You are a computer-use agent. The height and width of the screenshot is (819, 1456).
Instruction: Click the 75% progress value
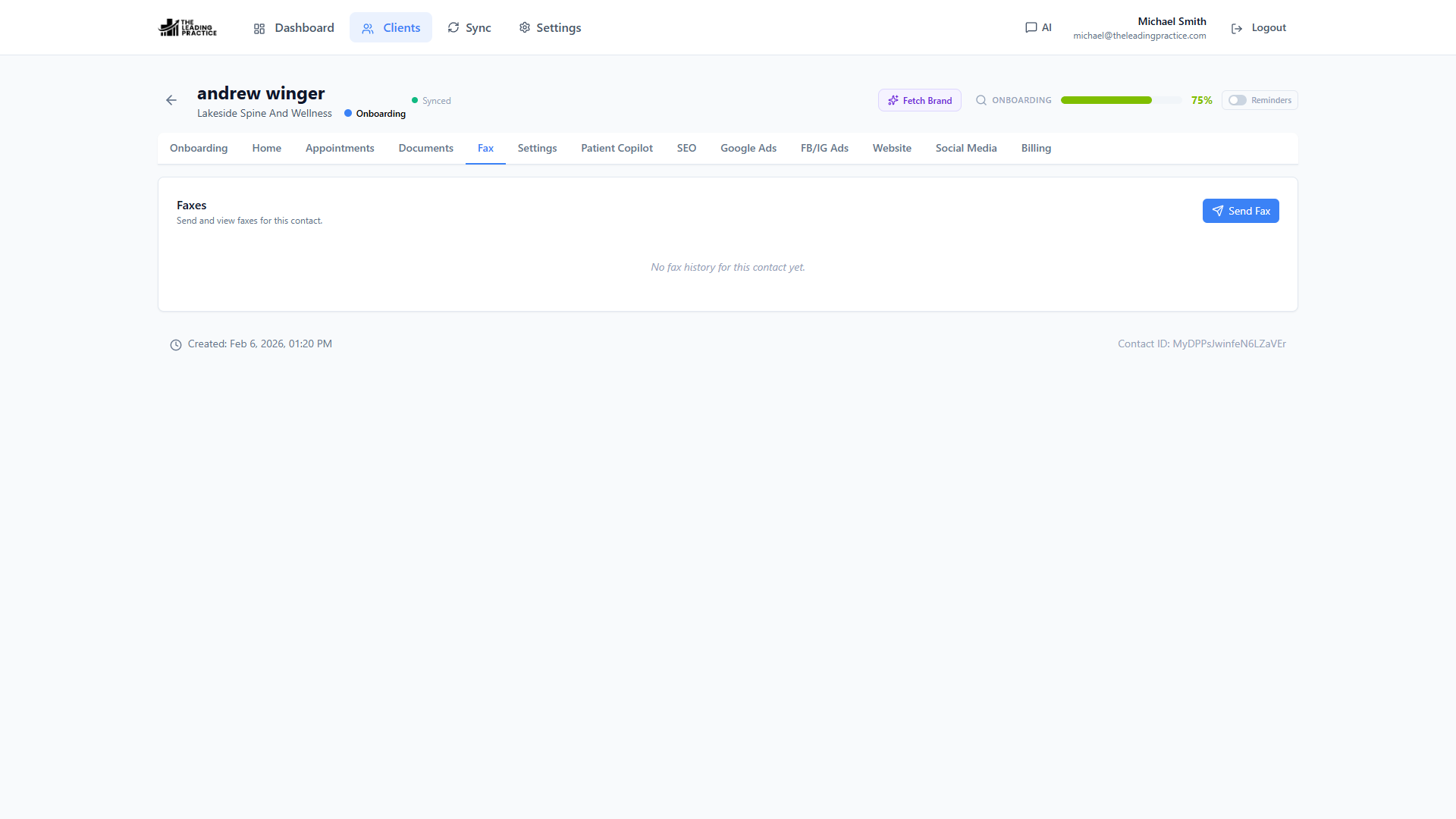(x=1202, y=100)
